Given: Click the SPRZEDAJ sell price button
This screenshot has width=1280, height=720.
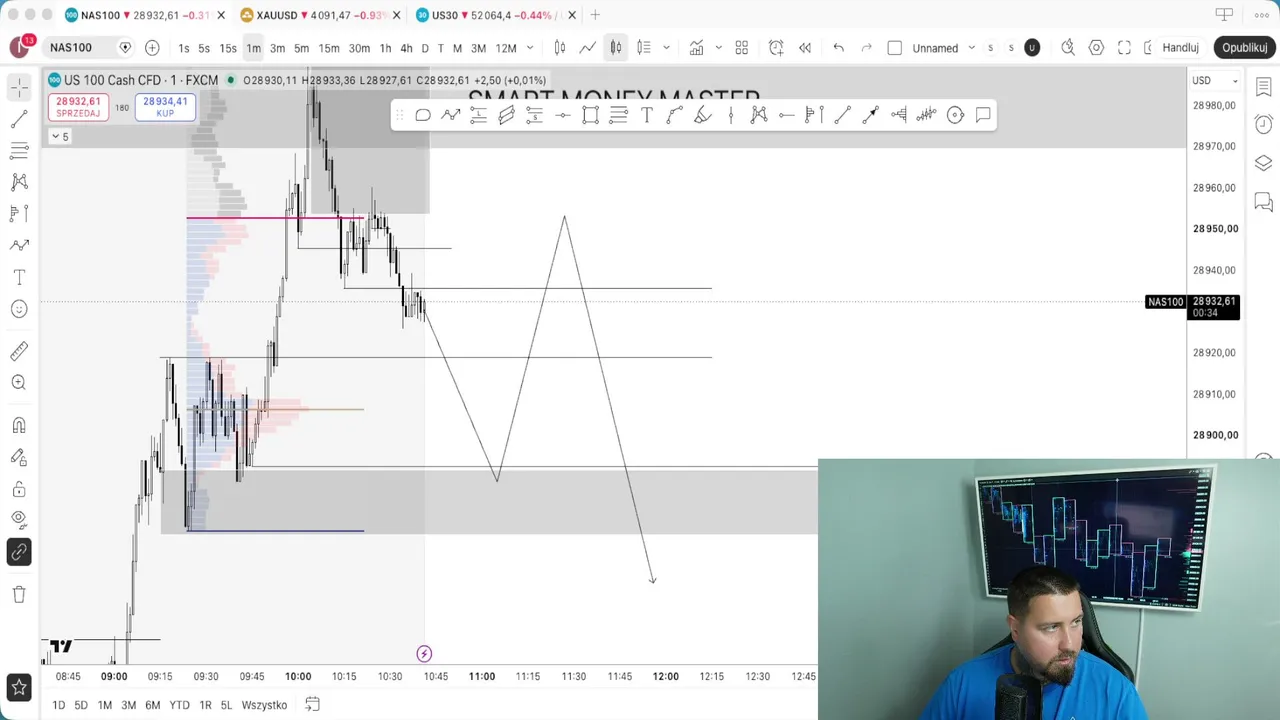Looking at the screenshot, I should pos(78,107).
